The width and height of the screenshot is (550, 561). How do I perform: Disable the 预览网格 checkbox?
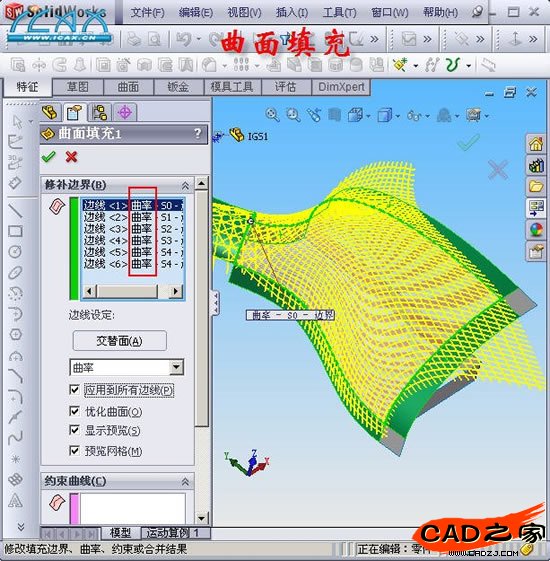[74, 450]
